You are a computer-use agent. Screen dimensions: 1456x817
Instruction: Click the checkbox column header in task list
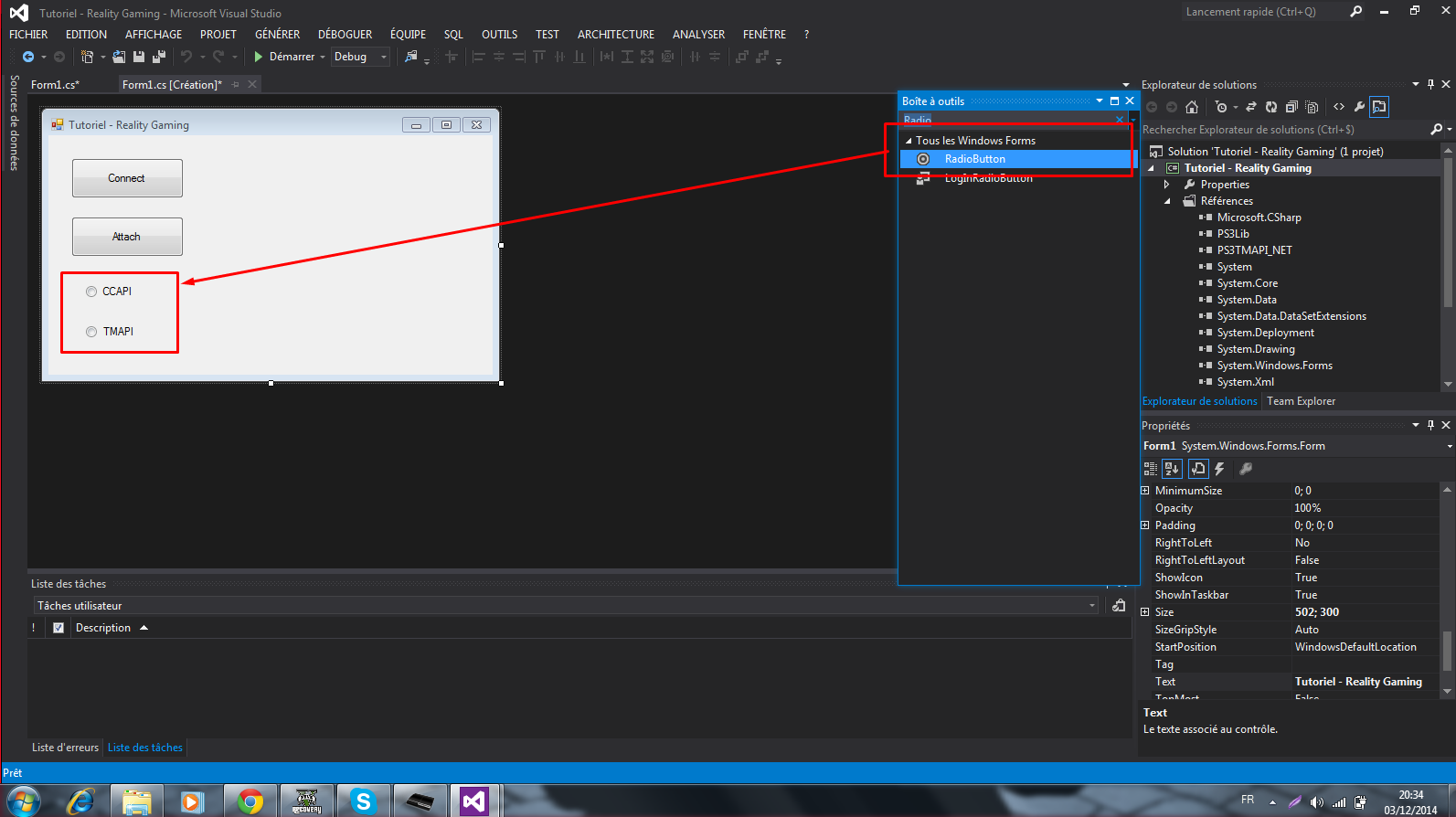click(58, 628)
